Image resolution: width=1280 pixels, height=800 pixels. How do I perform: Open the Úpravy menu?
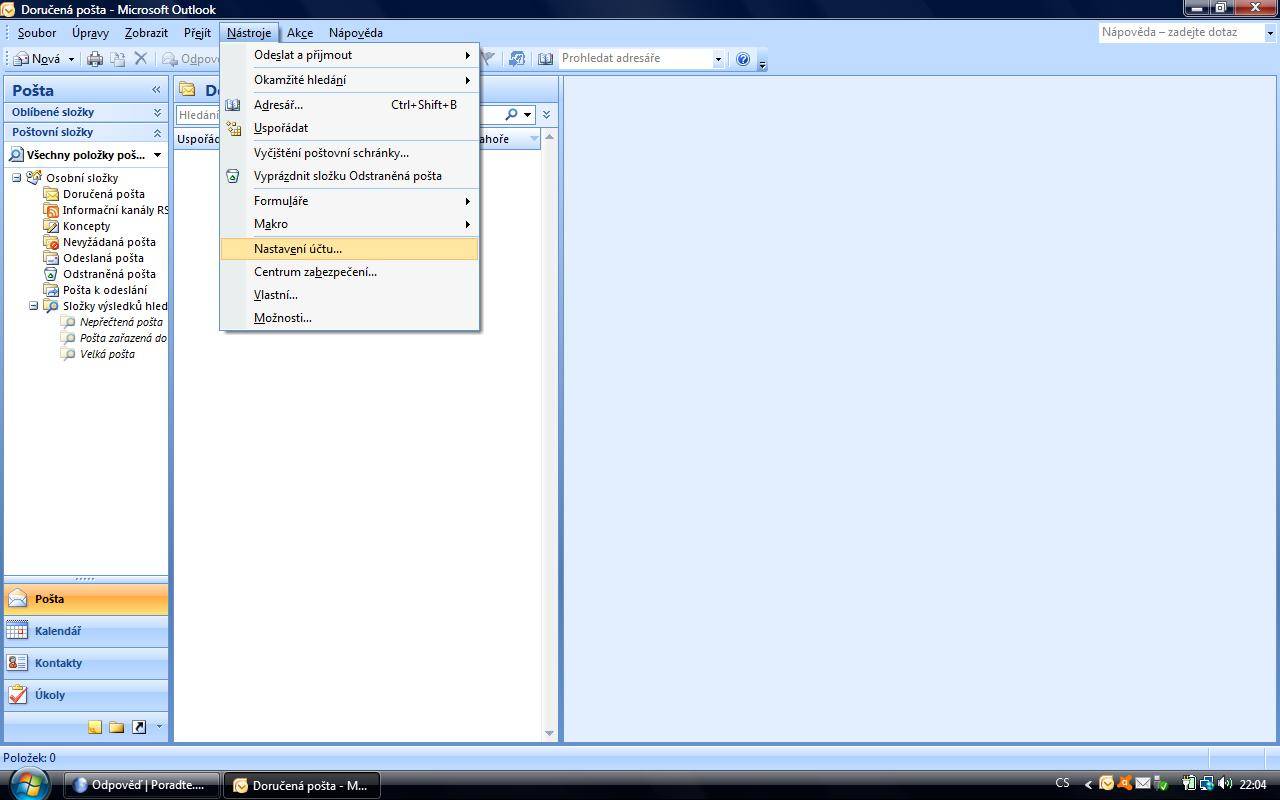pyautogui.click(x=90, y=33)
